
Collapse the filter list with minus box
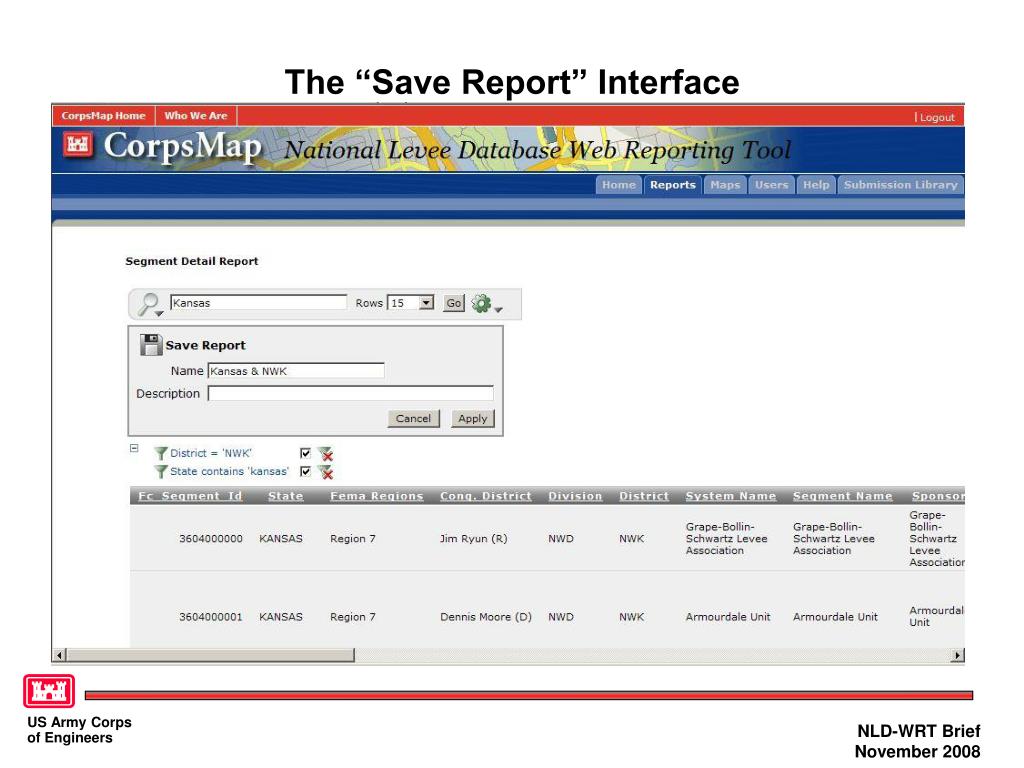point(134,448)
